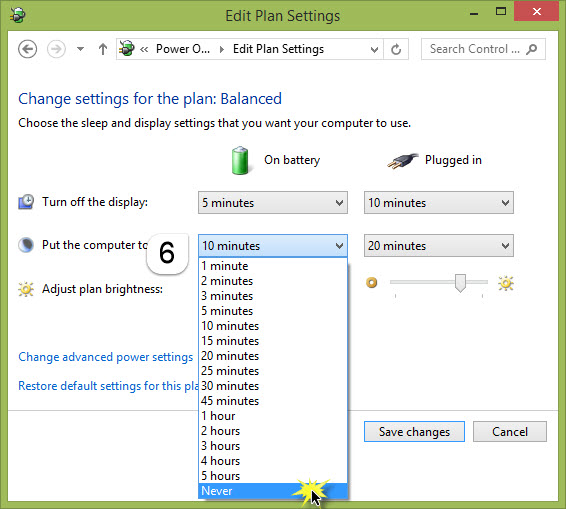Click the Back navigation arrow
The image size is (566, 509).
27,49
